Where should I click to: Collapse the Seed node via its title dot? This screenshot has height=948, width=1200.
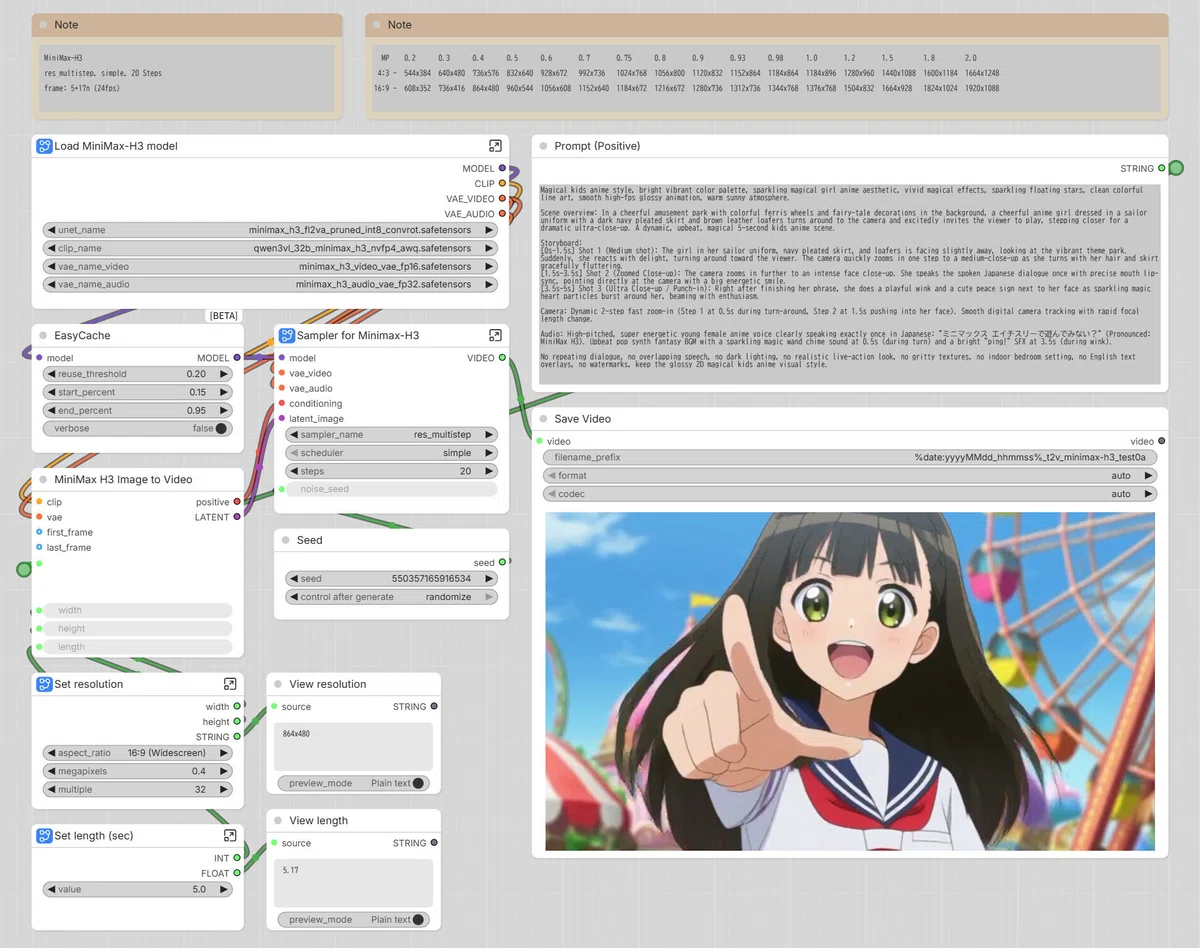(287, 540)
